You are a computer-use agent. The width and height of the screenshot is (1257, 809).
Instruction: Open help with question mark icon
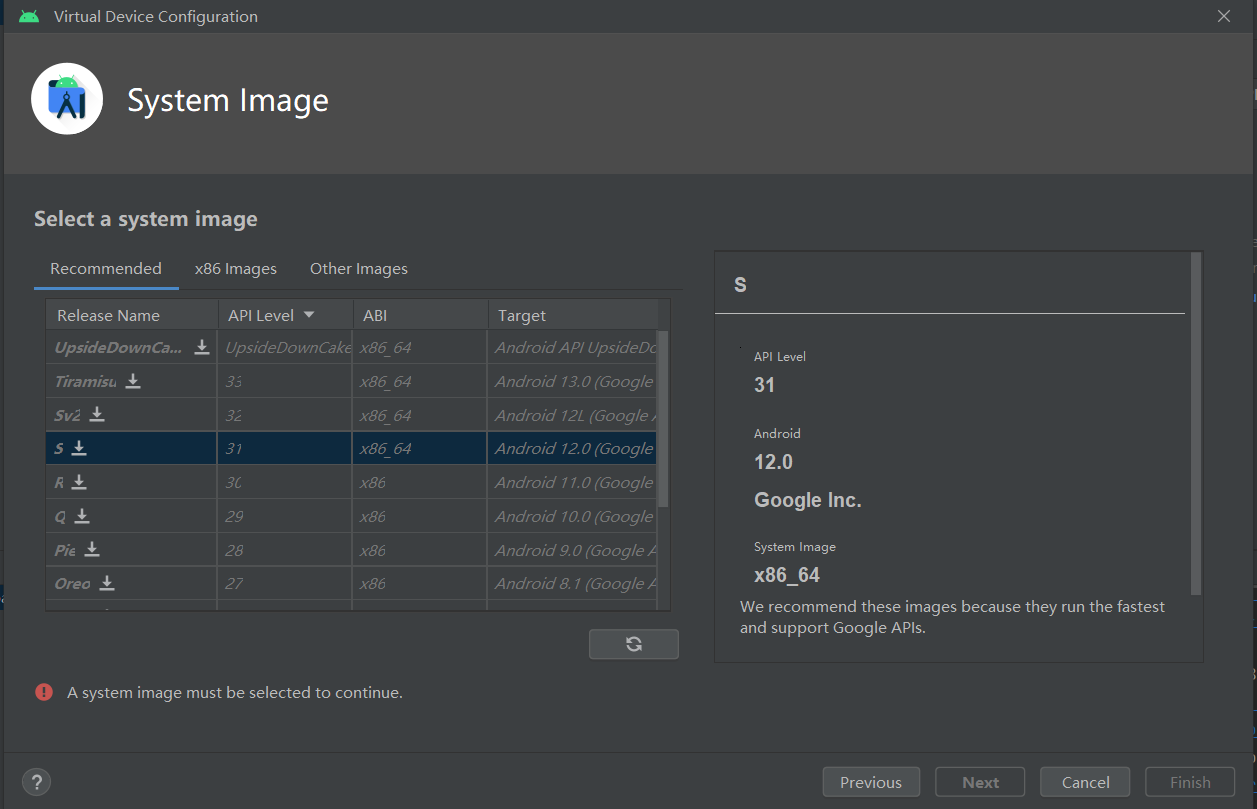pos(36,782)
